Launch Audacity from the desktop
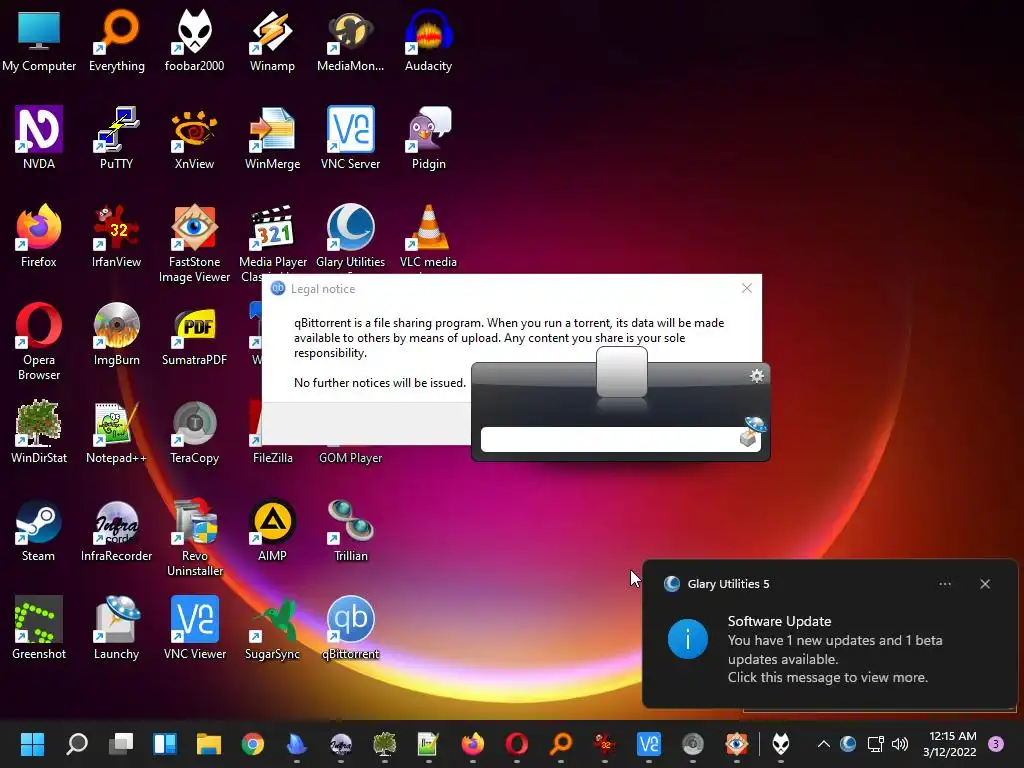1024x768 pixels. tap(428, 39)
